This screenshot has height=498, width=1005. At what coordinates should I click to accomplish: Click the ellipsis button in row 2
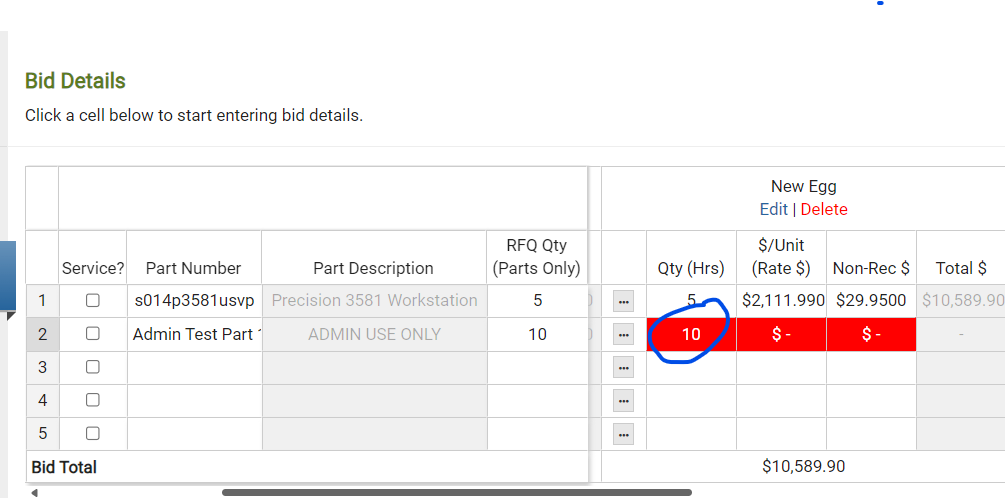click(x=624, y=335)
